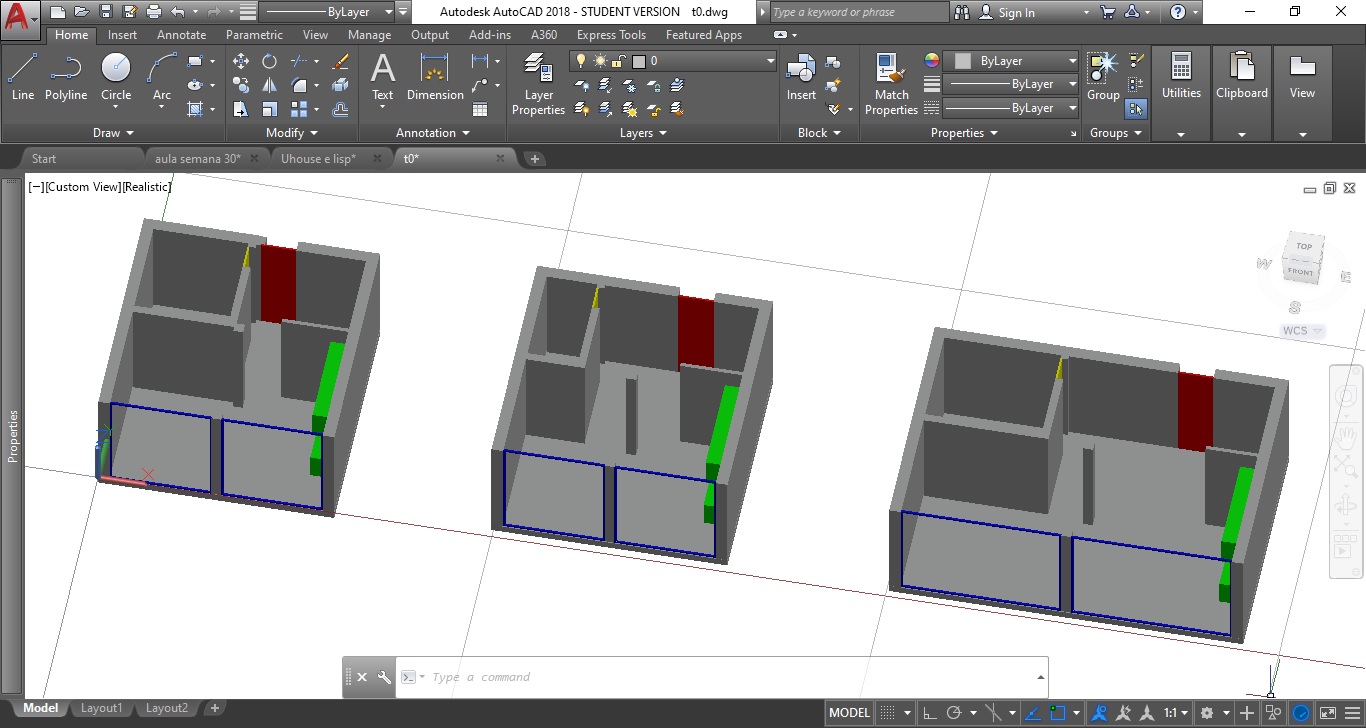This screenshot has height=728, width=1366.
Task: Open the object color ByLayer dropdown
Action: pos(1011,61)
